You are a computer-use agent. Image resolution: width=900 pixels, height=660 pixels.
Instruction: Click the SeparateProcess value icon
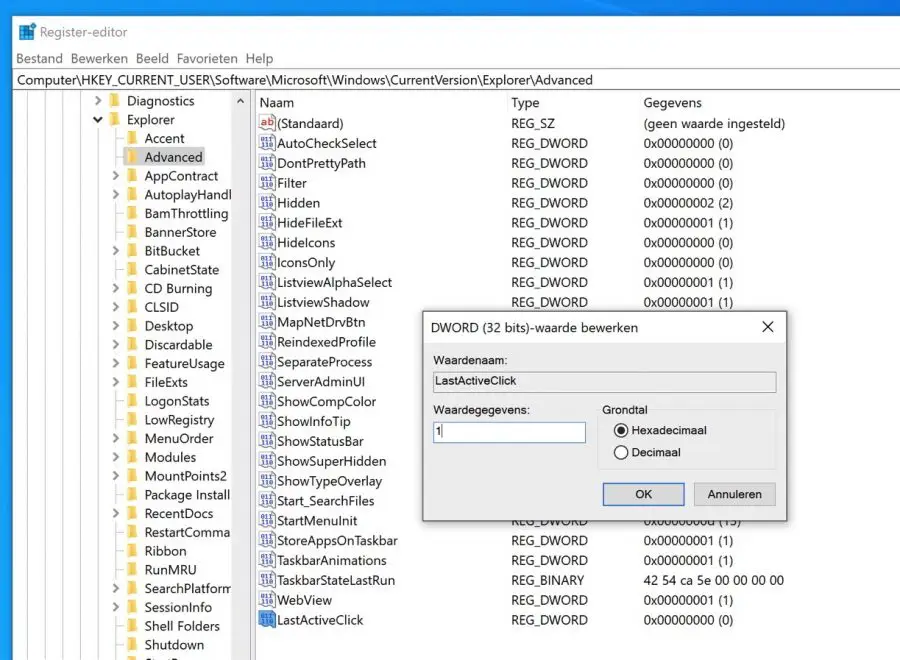point(267,362)
